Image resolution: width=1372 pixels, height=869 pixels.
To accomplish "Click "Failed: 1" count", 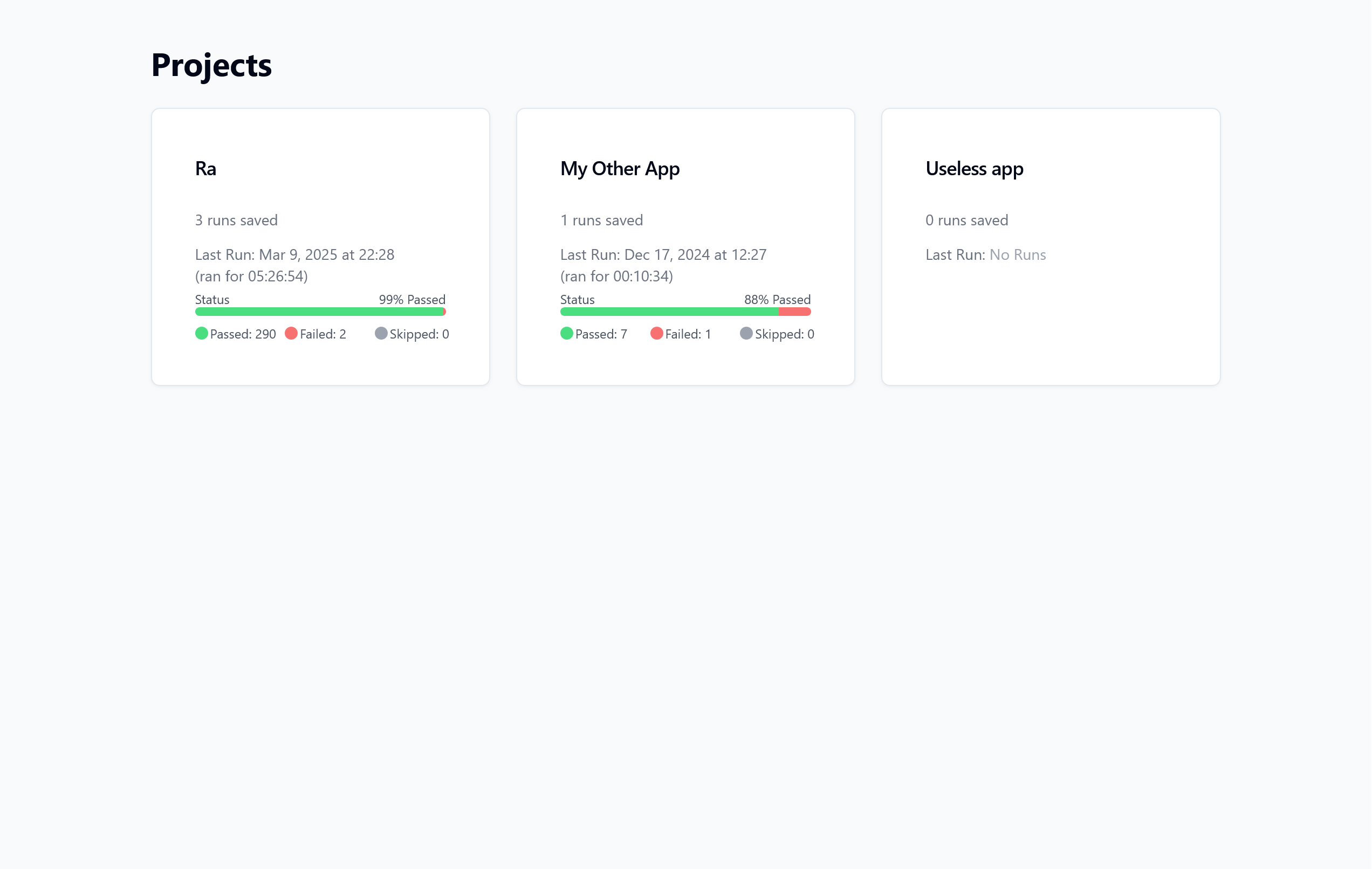I will pyautogui.click(x=688, y=334).
